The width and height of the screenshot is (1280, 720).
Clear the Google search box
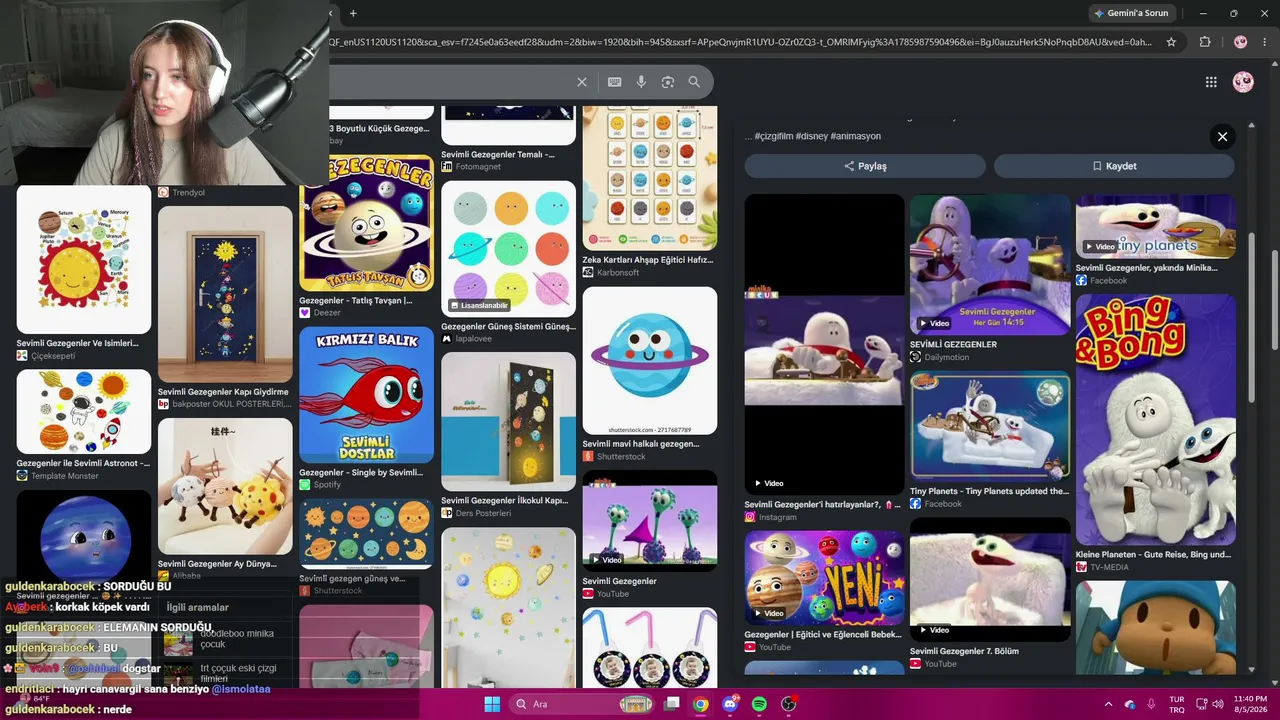coord(581,82)
